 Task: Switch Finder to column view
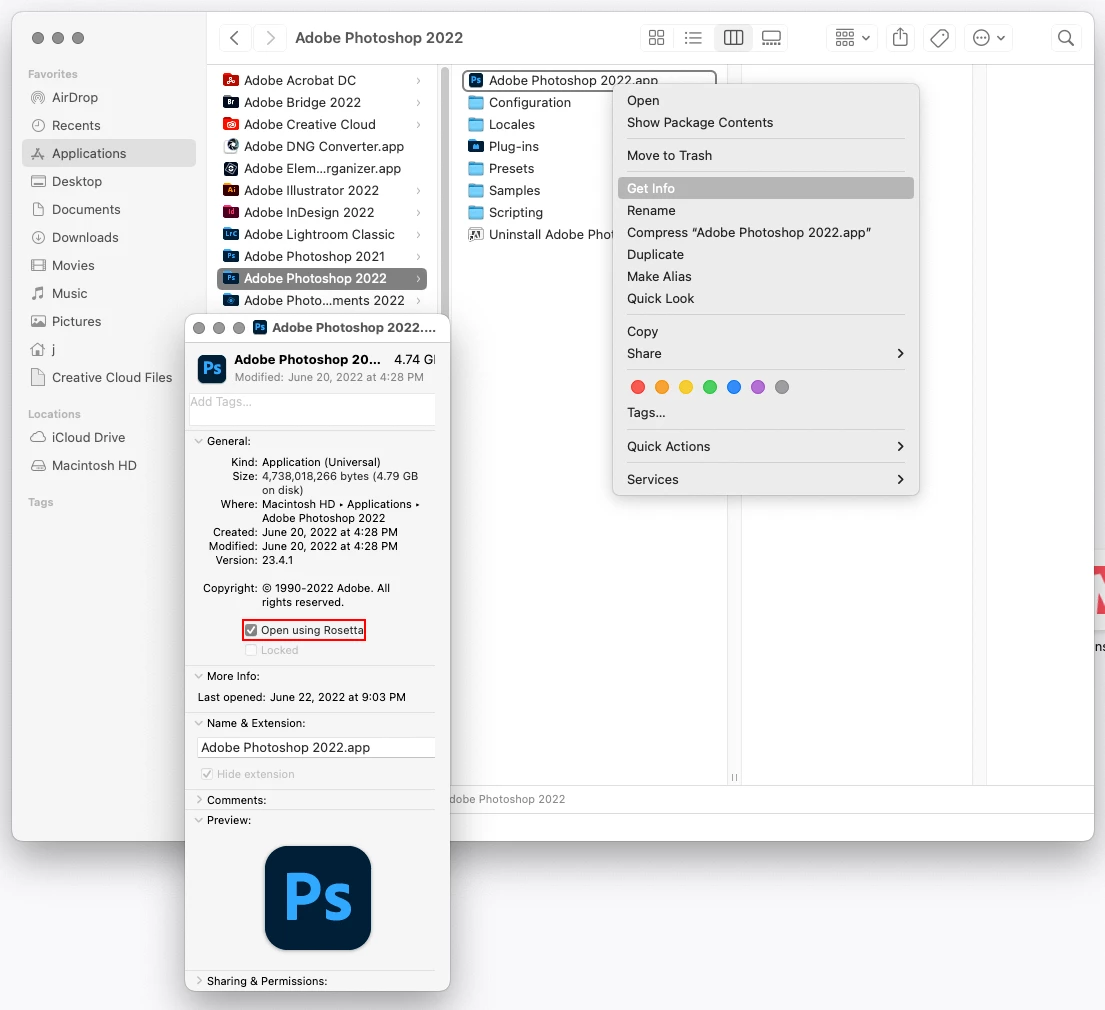point(733,37)
